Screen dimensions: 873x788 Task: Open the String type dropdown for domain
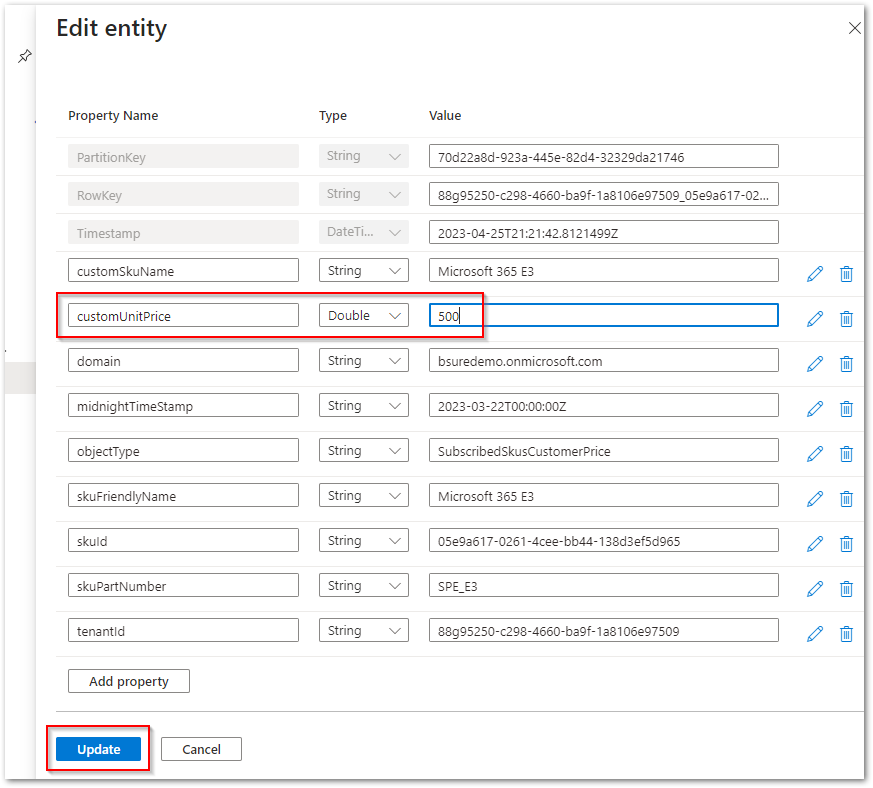click(x=364, y=360)
